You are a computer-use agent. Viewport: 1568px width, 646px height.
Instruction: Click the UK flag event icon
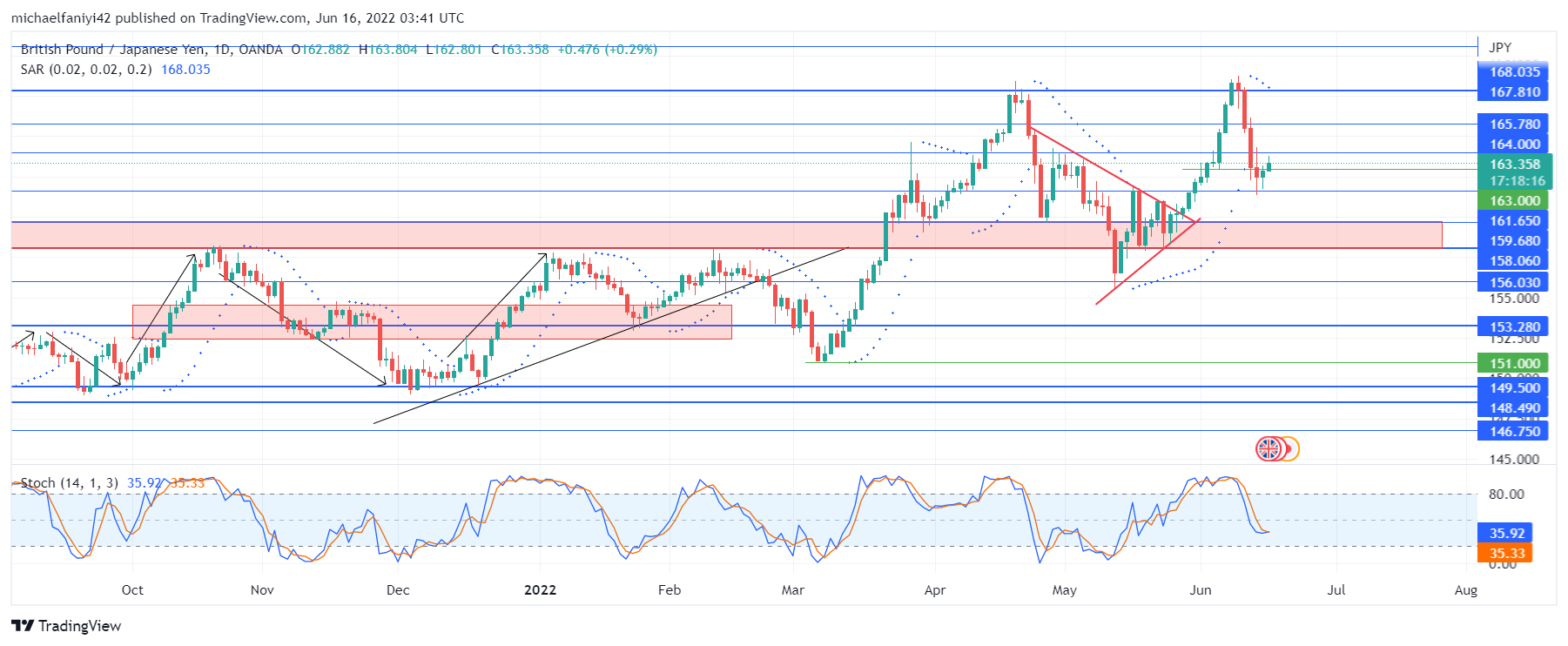coord(1269,449)
